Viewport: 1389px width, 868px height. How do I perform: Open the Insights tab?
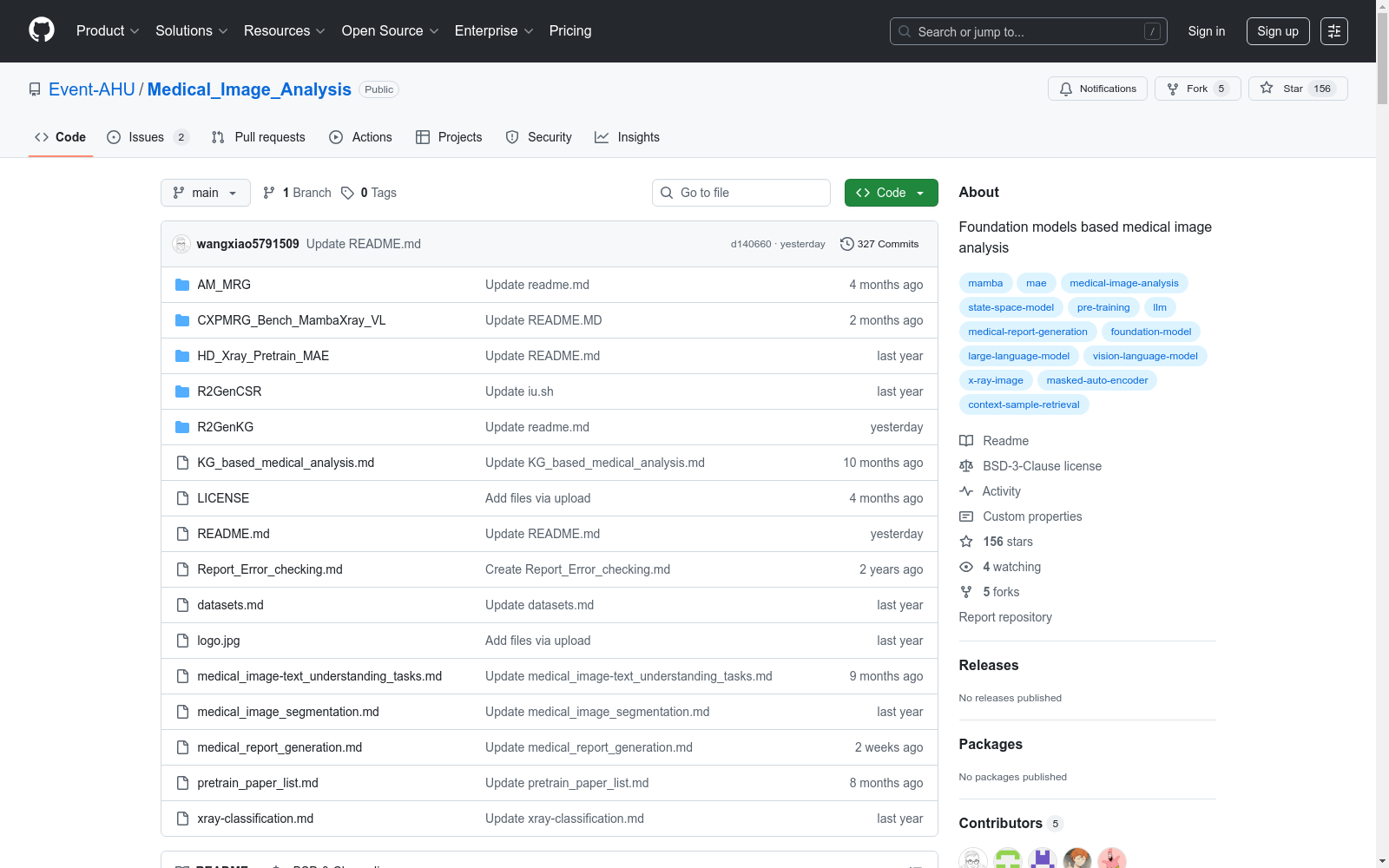(627, 137)
